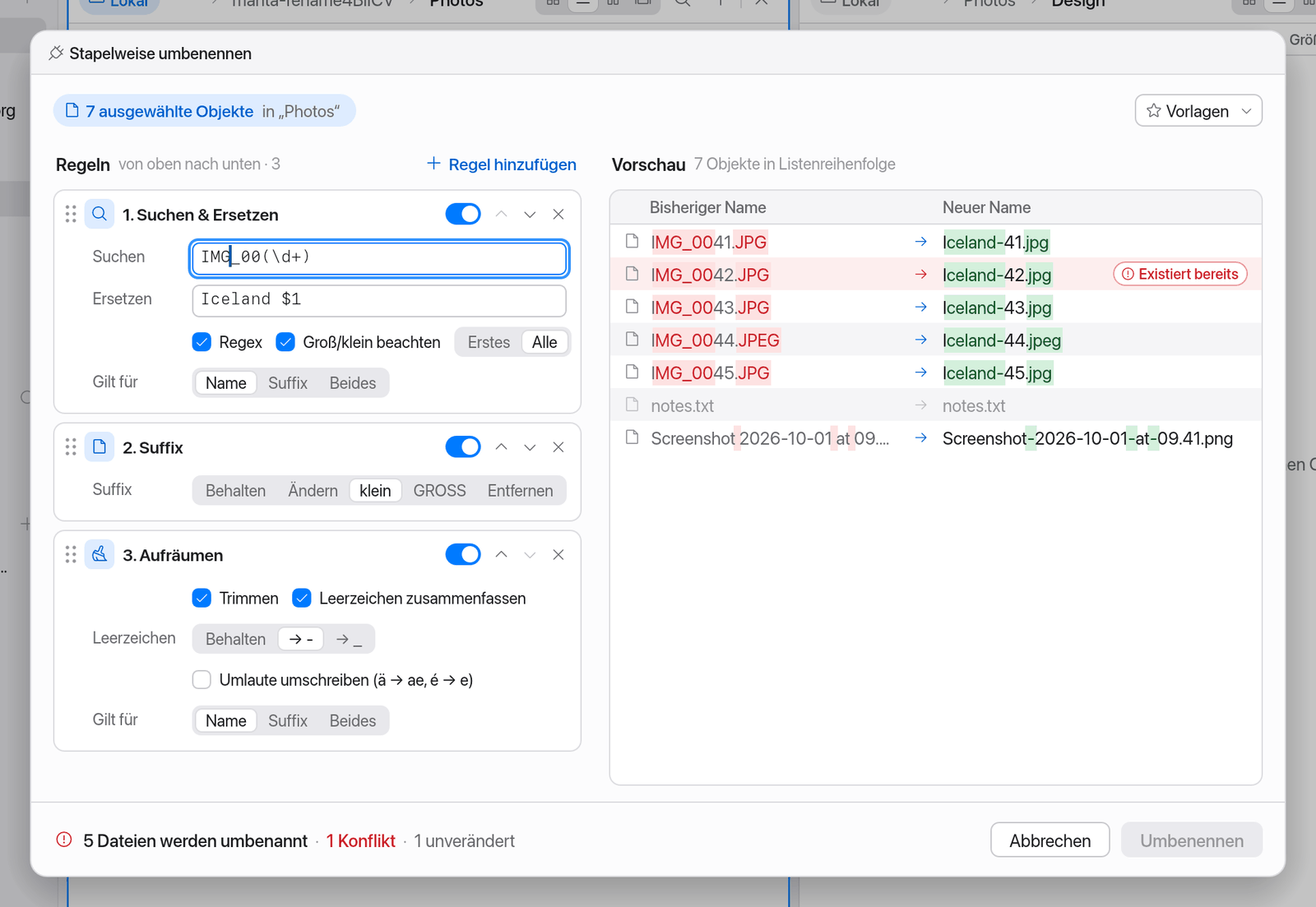Click into the Suchen input field
Screen dimensions: 1316x907
point(379,257)
